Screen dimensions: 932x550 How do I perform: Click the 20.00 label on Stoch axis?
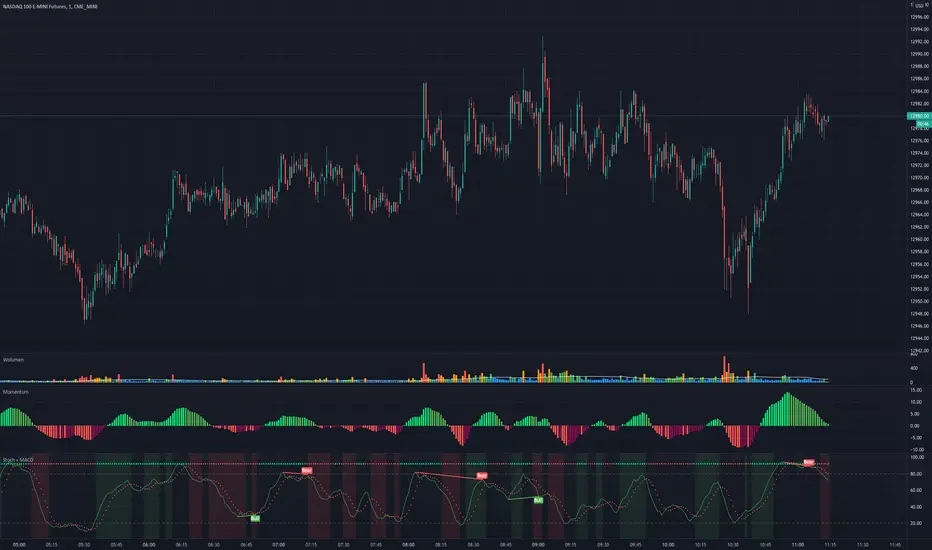pyautogui.click(x=917, y=523)
